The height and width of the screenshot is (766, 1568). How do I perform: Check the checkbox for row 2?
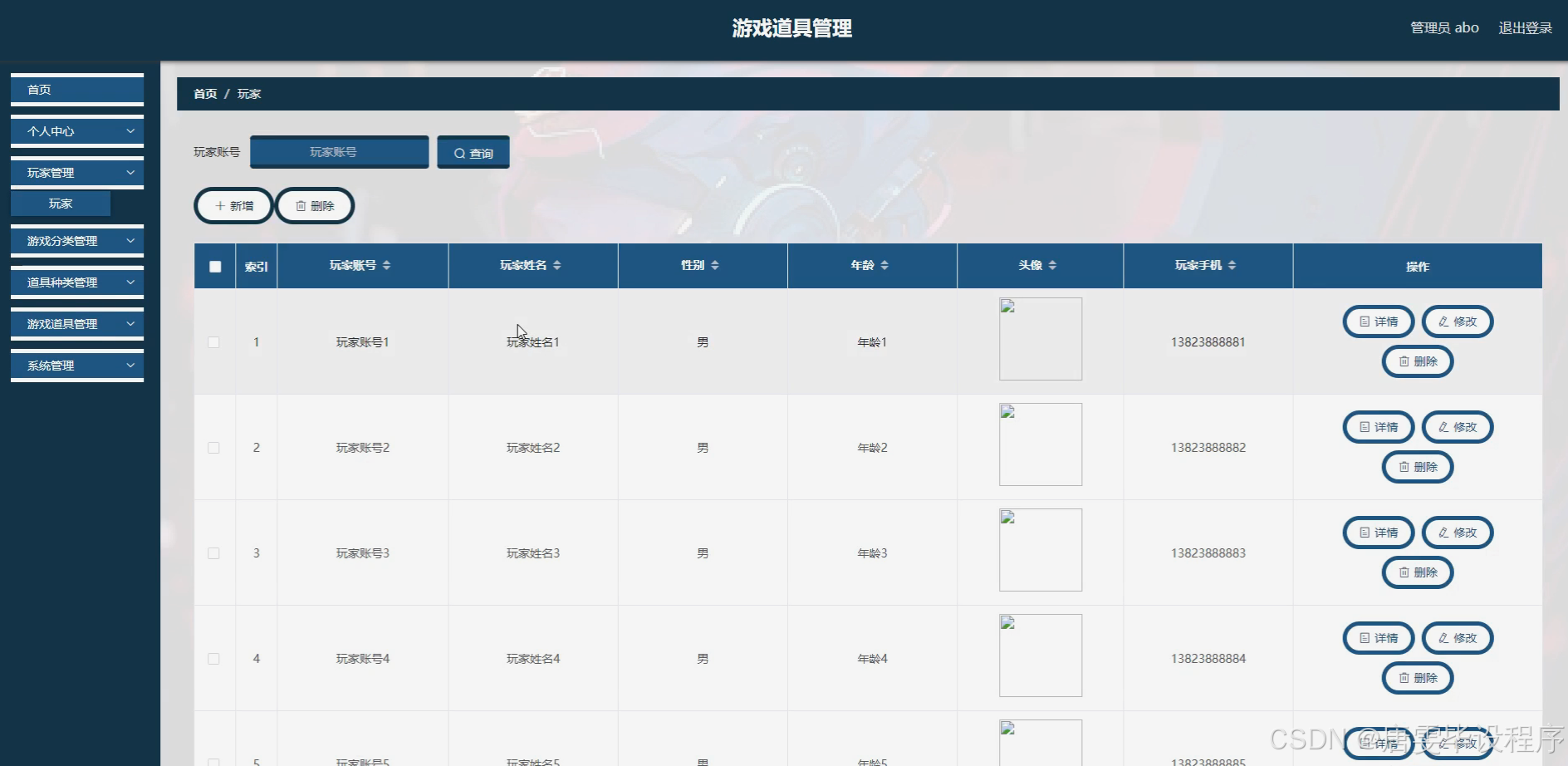(213, 448)
